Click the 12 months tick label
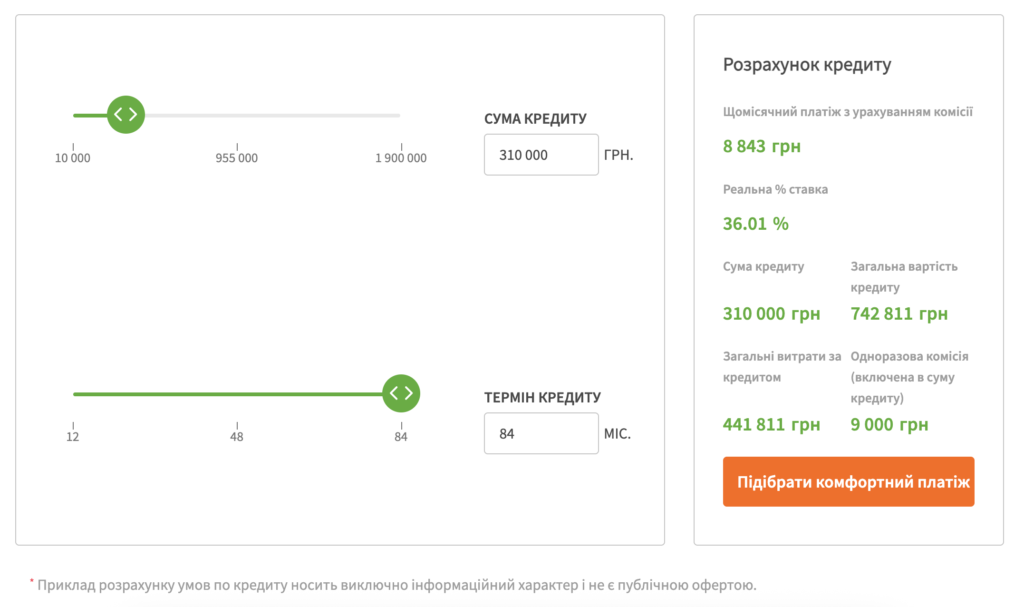Screen dimensions: 1024x607 click(73, 437)
